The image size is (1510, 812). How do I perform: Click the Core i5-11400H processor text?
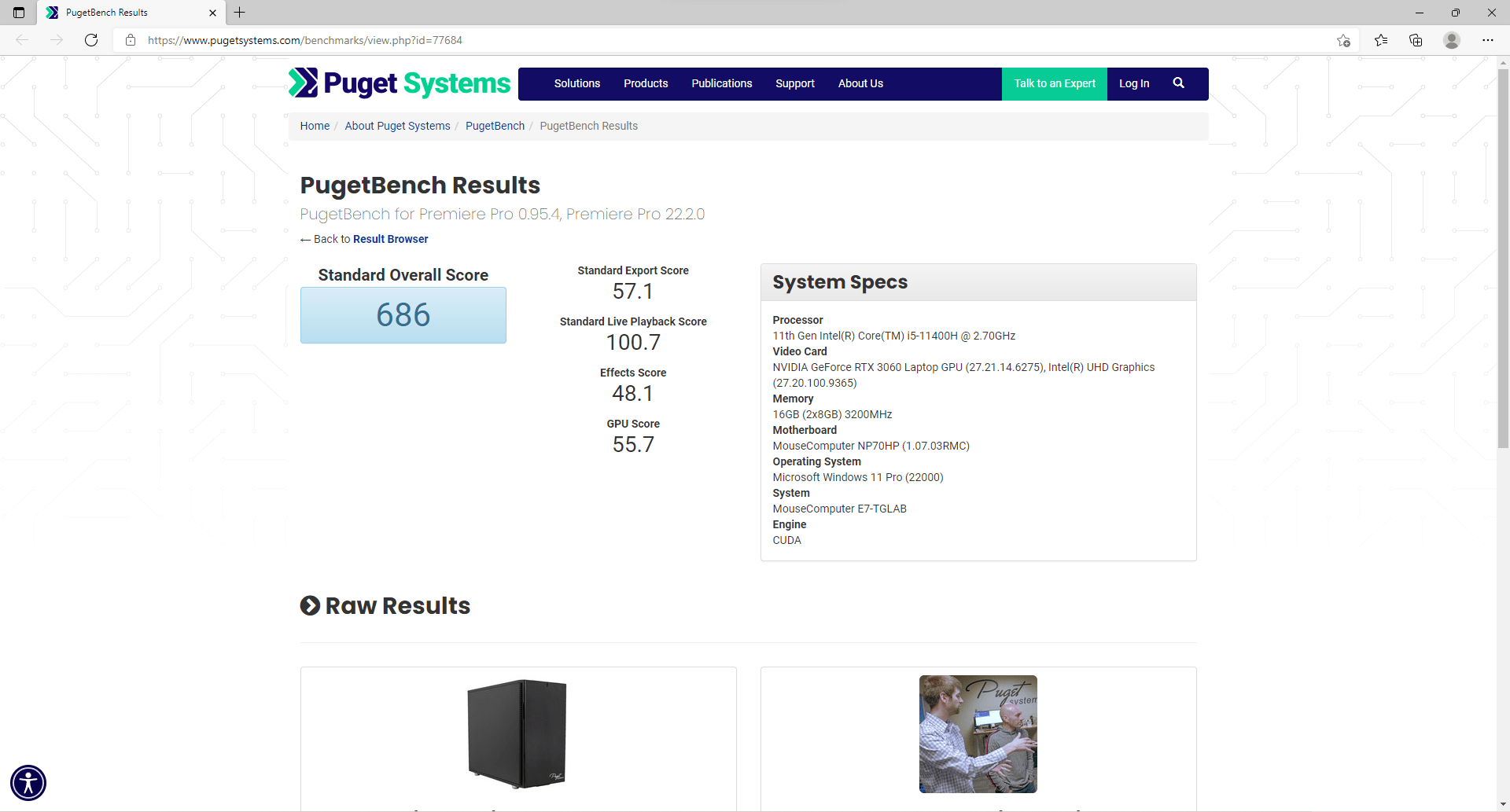[893, 336]
